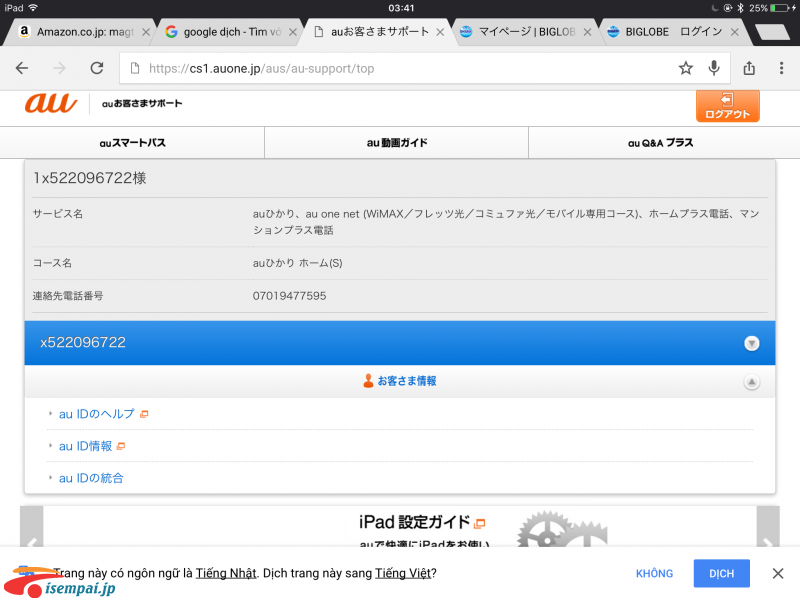Image resolution: width=800 pixels, height=600 pixels.
Task: Select the phone number 07019477595
Action: (289, 296)
